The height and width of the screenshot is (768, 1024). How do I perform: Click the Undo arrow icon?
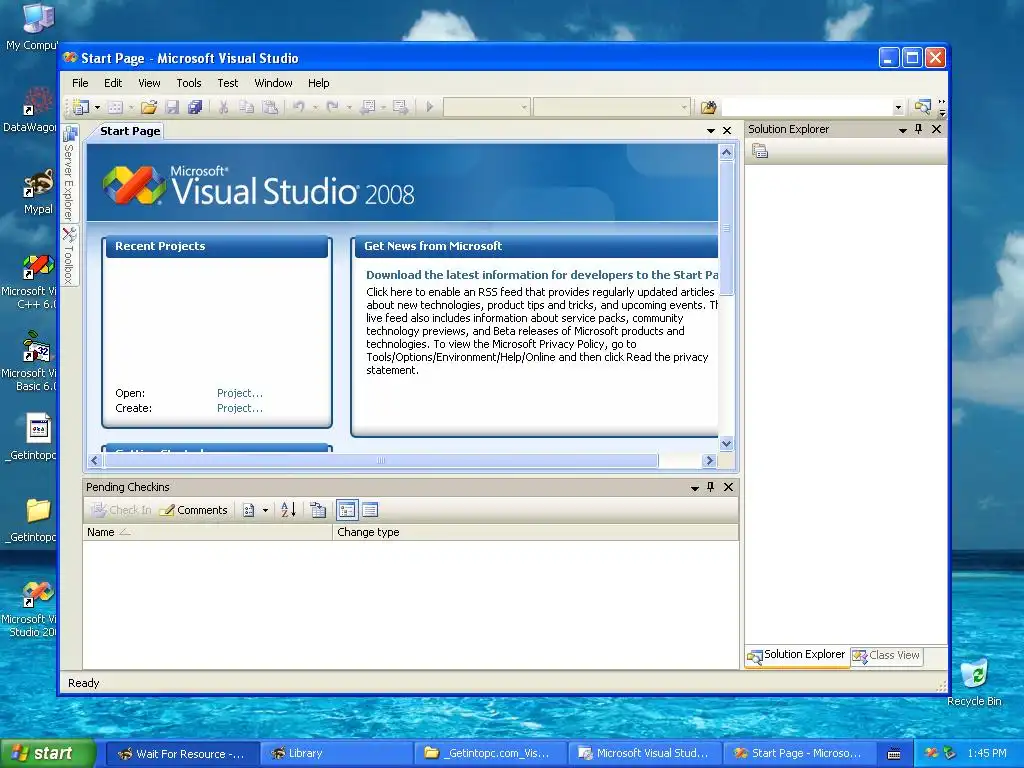(x=298, y=107)
